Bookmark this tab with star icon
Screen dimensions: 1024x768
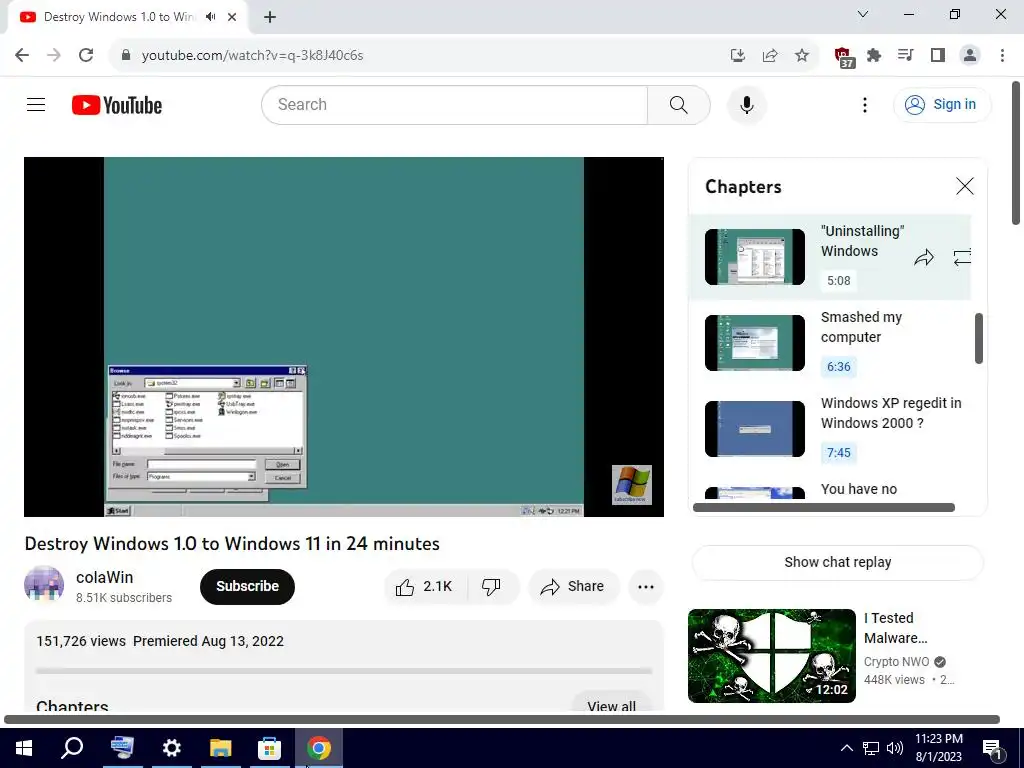802,55
